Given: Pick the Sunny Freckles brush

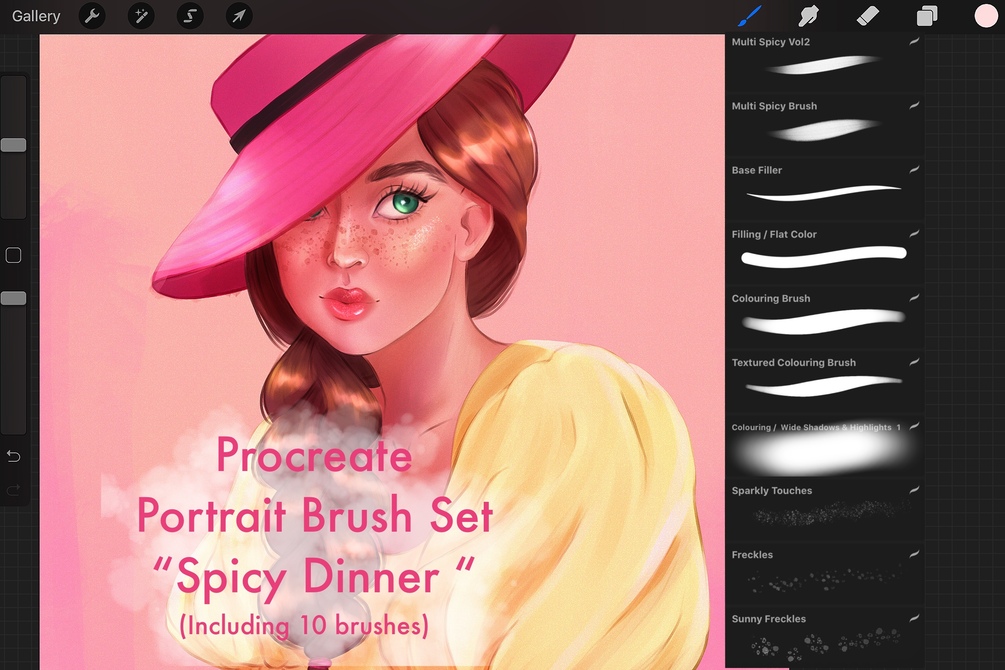Looking at the screenshot, I should click(x=823, y=637).
